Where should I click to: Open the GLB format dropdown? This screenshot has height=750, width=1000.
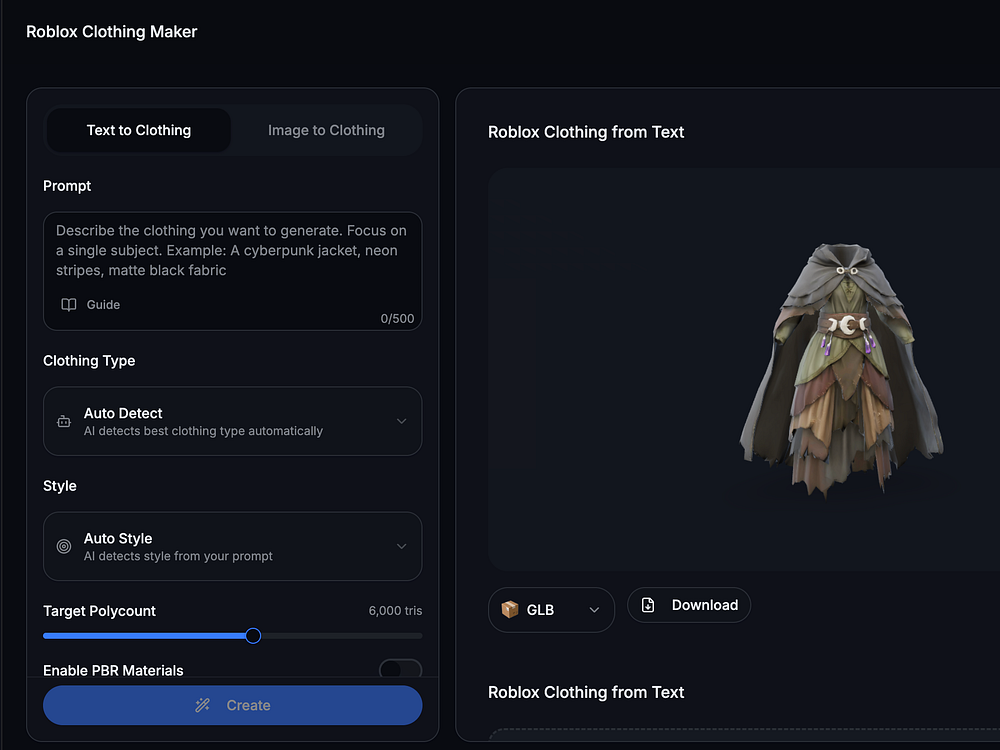(593, 610)
